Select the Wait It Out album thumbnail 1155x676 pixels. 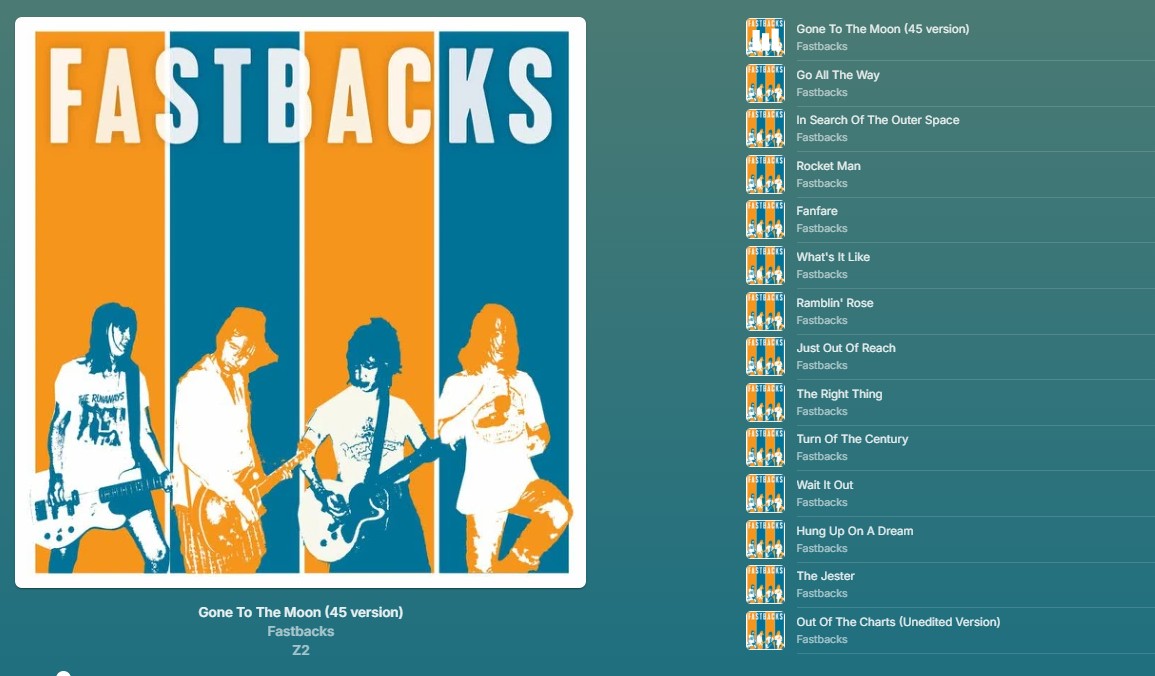765,493
